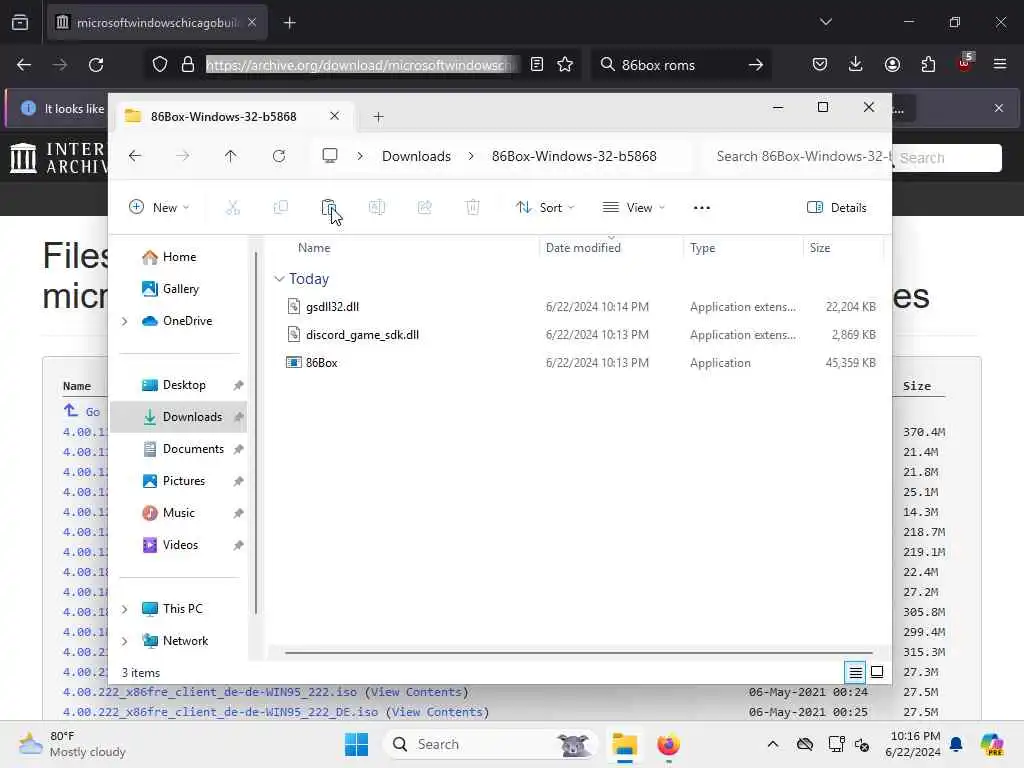Image resolution: width=1024 pixels, height=768 pixels.
Task: Toggle Firefox reader view icon
Action: coord(537,65)
